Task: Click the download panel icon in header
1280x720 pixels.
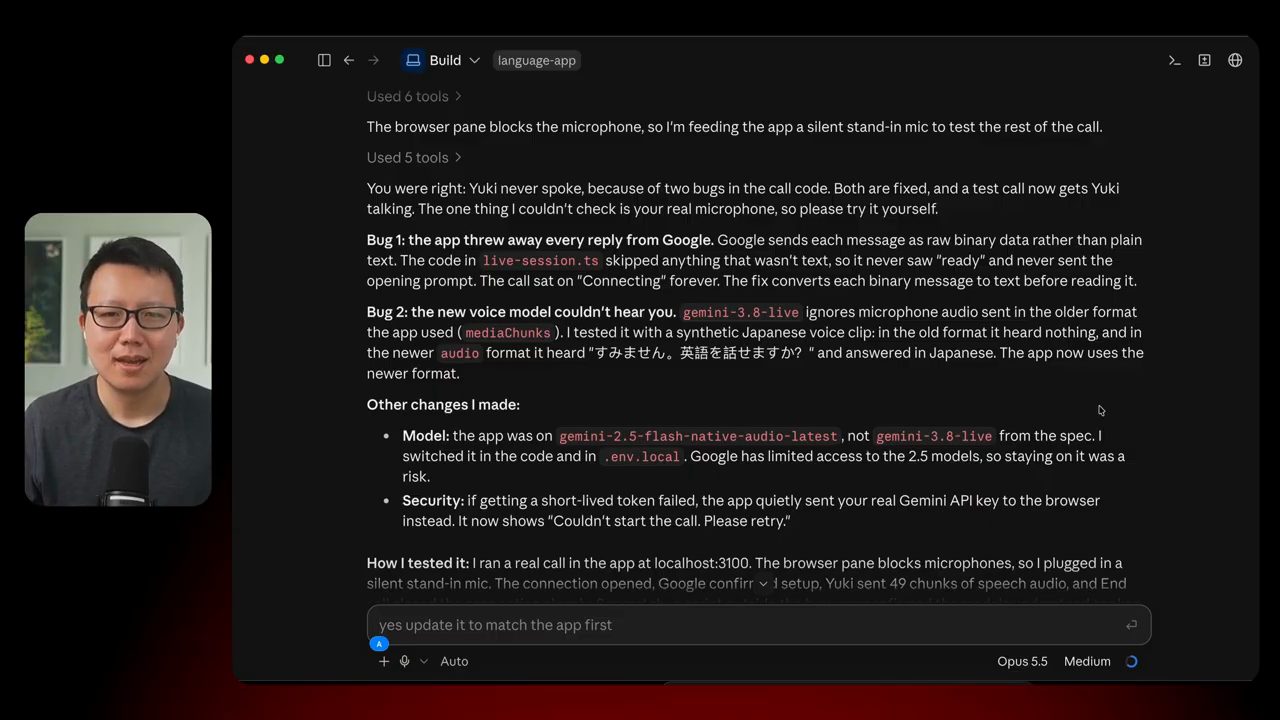Action: [x=1205, y=60]
